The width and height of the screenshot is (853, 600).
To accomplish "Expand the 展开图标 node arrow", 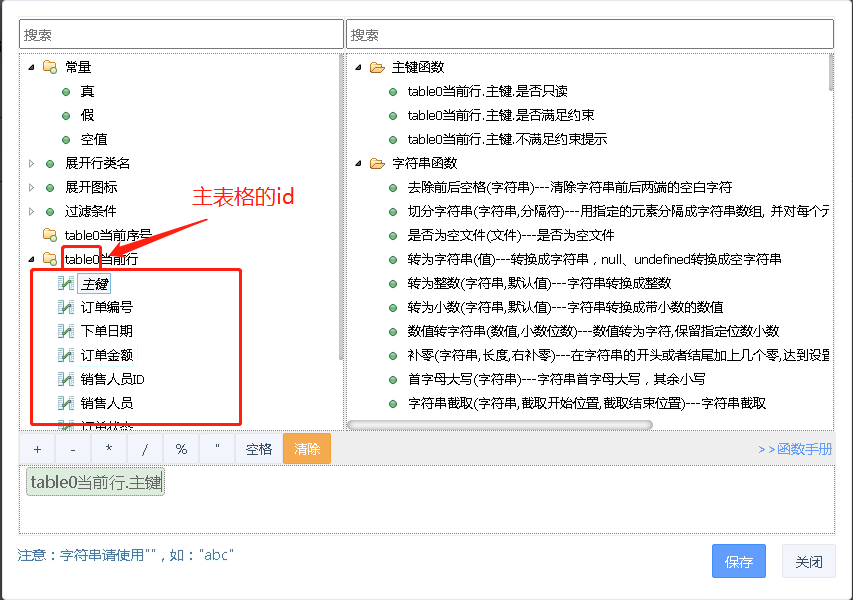I will click(x=31, y=187).
